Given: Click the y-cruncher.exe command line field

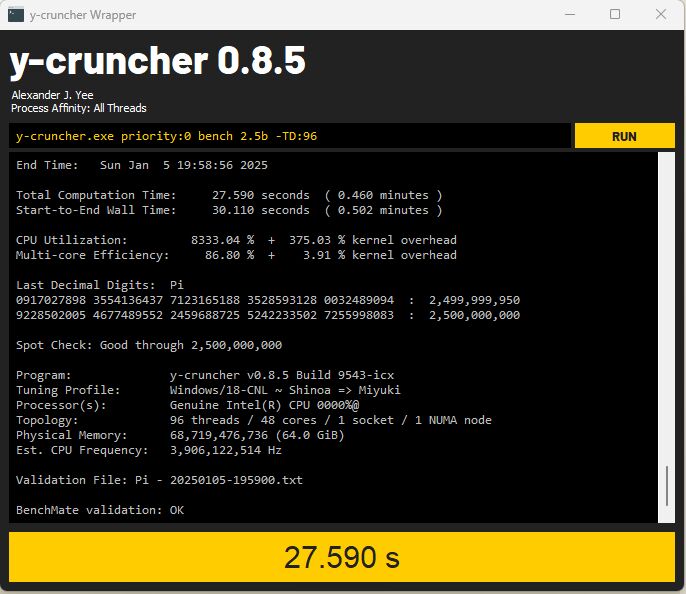Looking at the screenshot, I should pyautogui.click(x=290, y=136).
